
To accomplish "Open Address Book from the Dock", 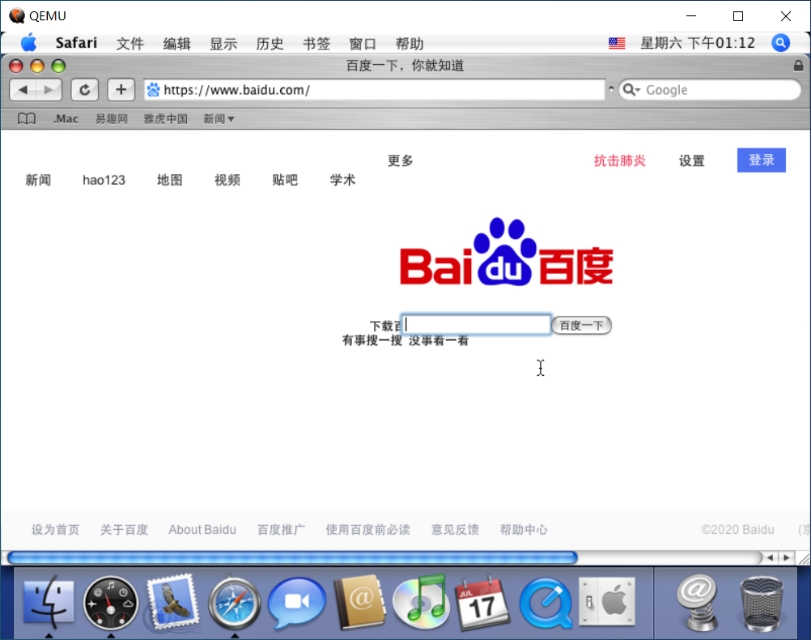I will pyautogui.click(x=359, y=603).
